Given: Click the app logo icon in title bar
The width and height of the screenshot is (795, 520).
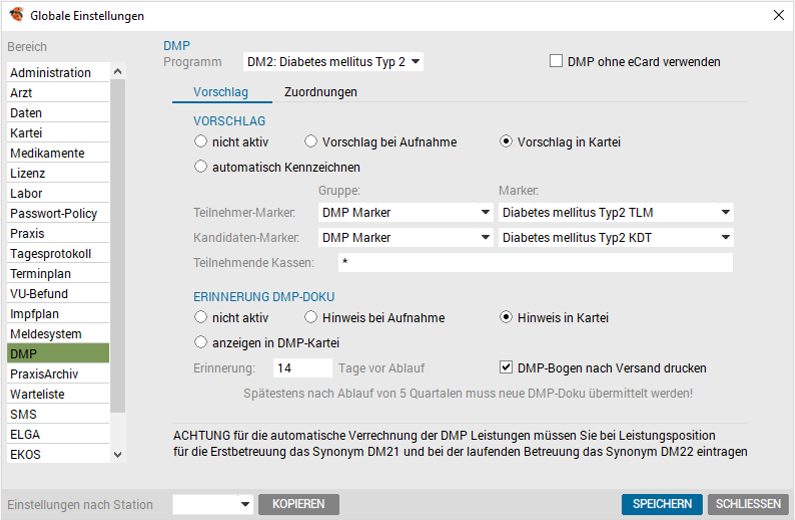Looking at the screenshot, I should 16,15.
